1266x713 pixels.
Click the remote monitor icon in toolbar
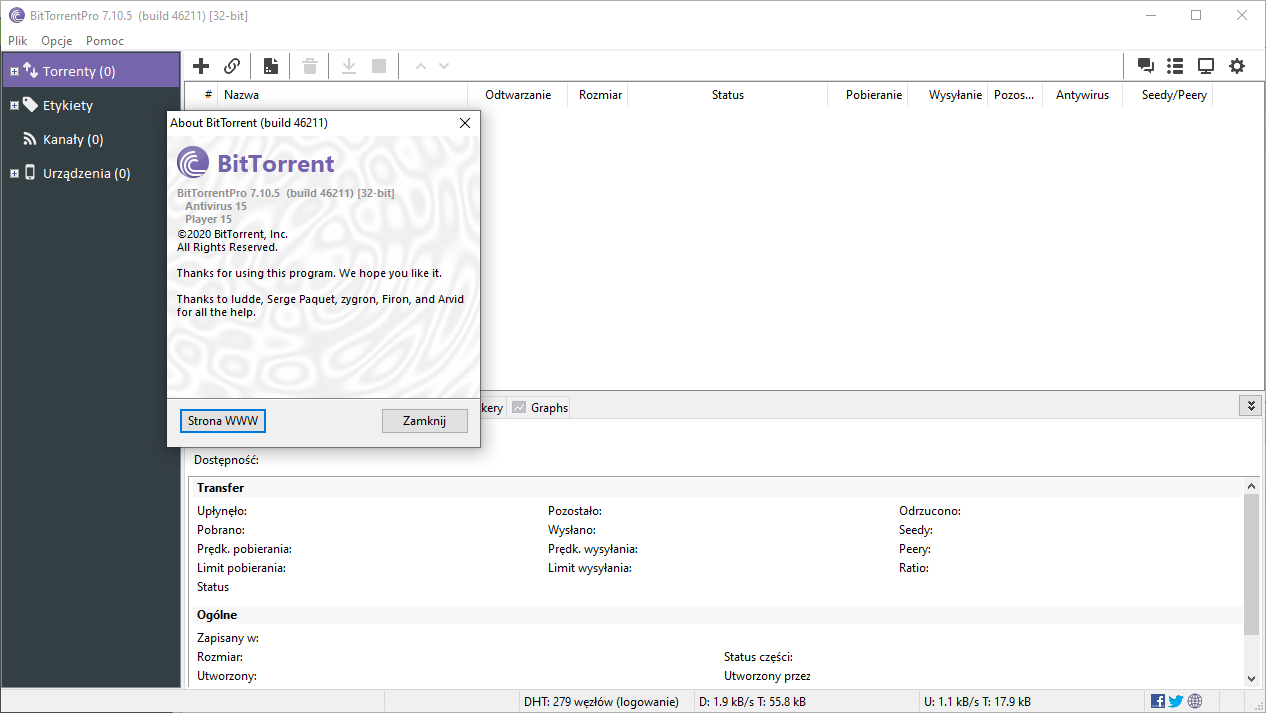[1206, 66]
